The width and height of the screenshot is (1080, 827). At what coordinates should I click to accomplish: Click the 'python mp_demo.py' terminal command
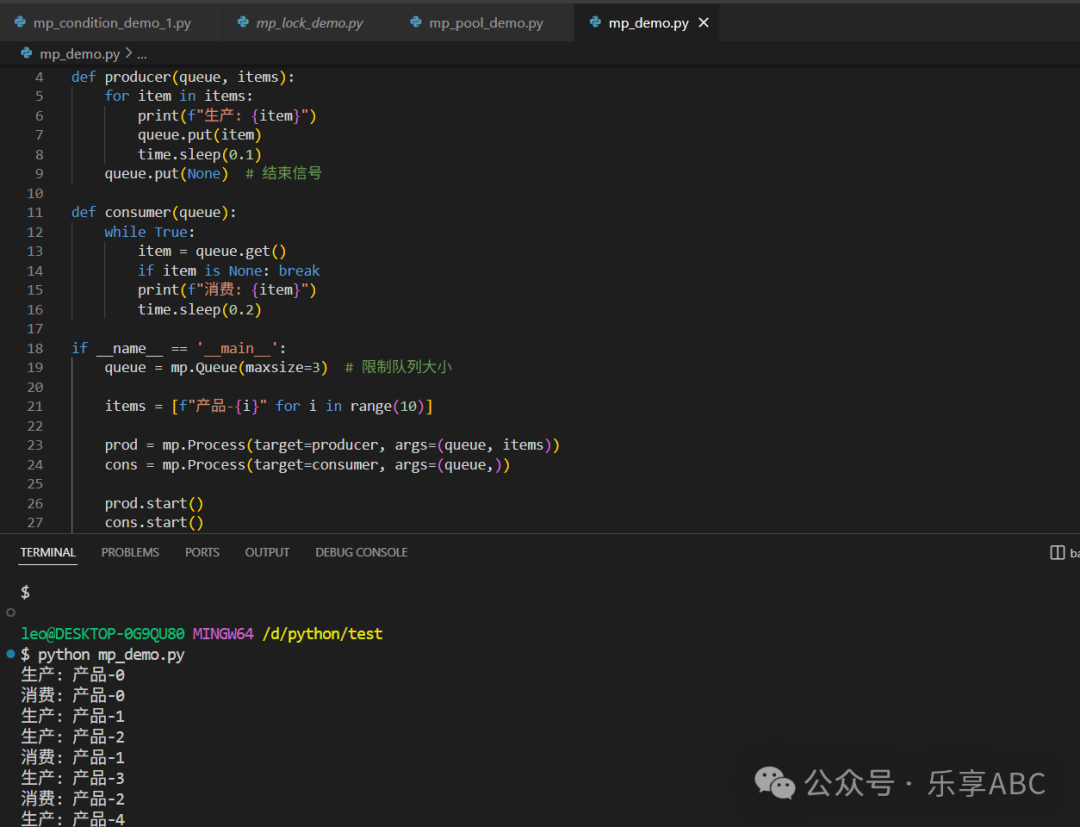click(x=111, y=654)
